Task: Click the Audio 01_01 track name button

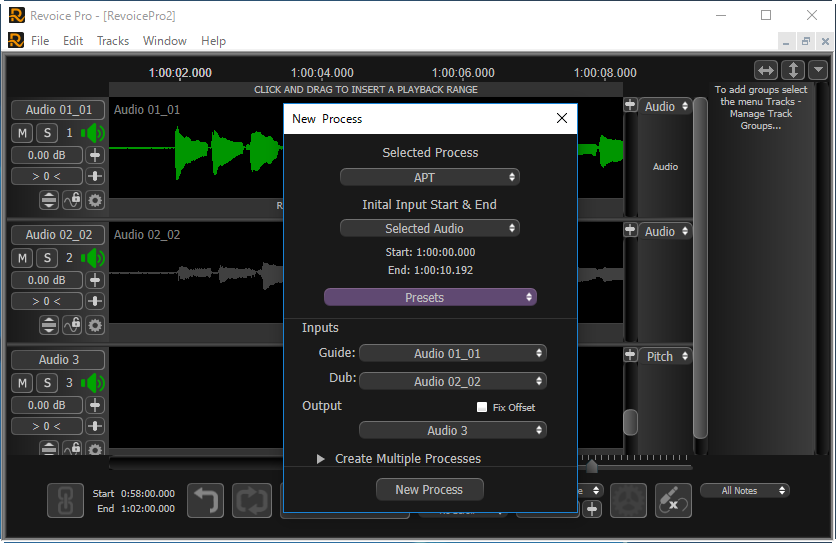Action: (x=58, y=109)
